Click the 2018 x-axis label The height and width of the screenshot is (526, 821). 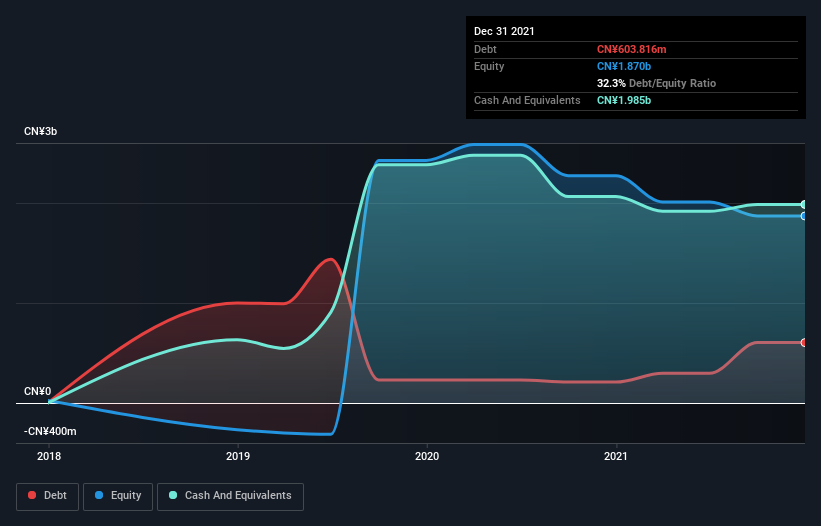(x=49, y=456)
